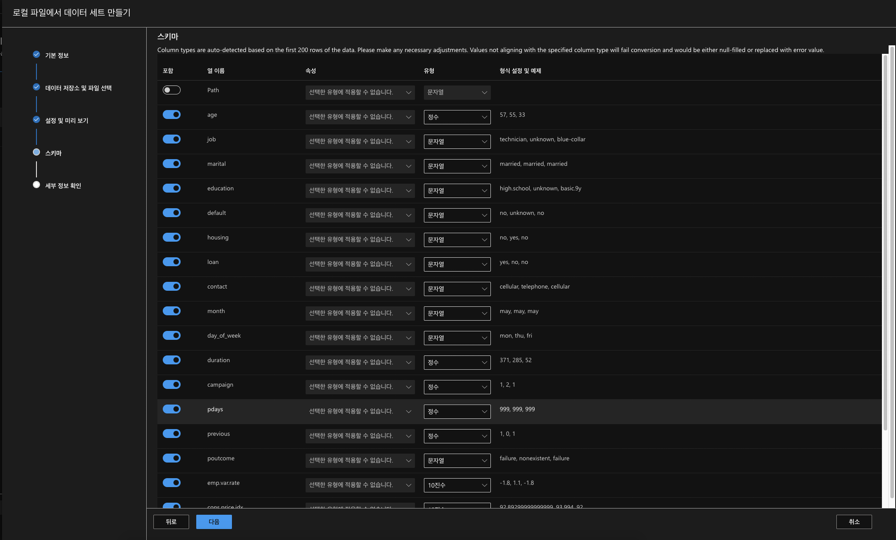Click the example values '999, 999, 999'
The image size is (896, 540).
click(517, 410)
